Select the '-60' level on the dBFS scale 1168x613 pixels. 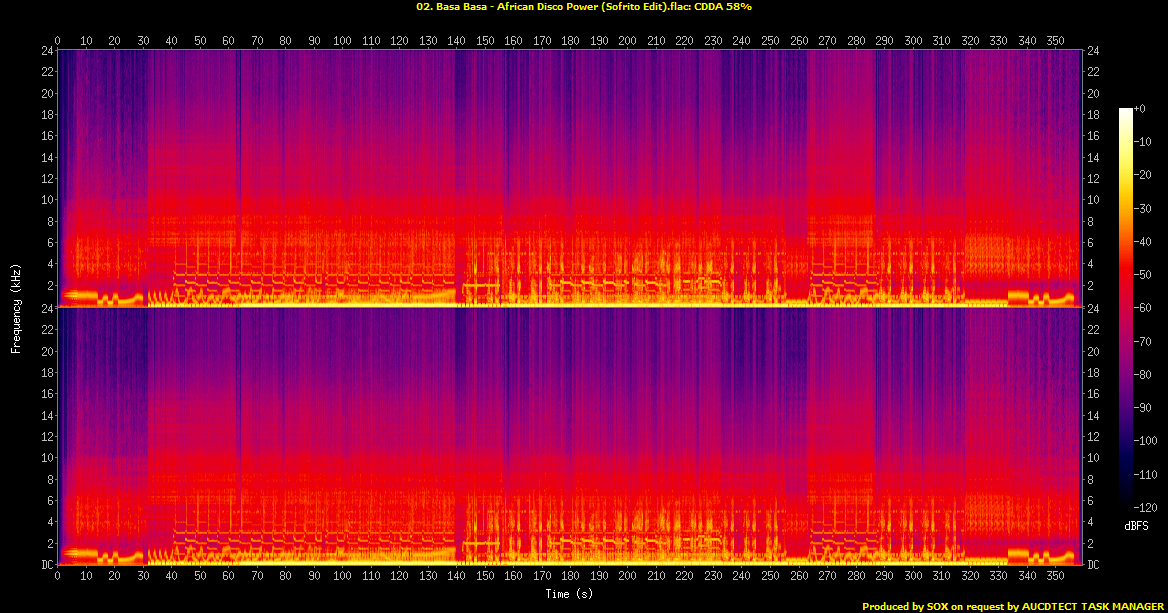pyautogui.click(x=1143, y=308)
